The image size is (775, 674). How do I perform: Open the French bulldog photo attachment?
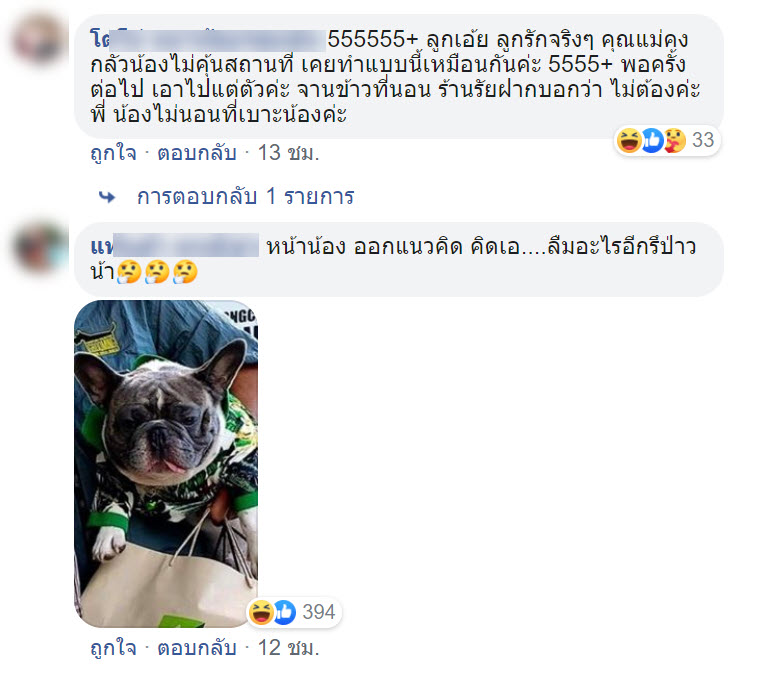(x=166, y=463)
